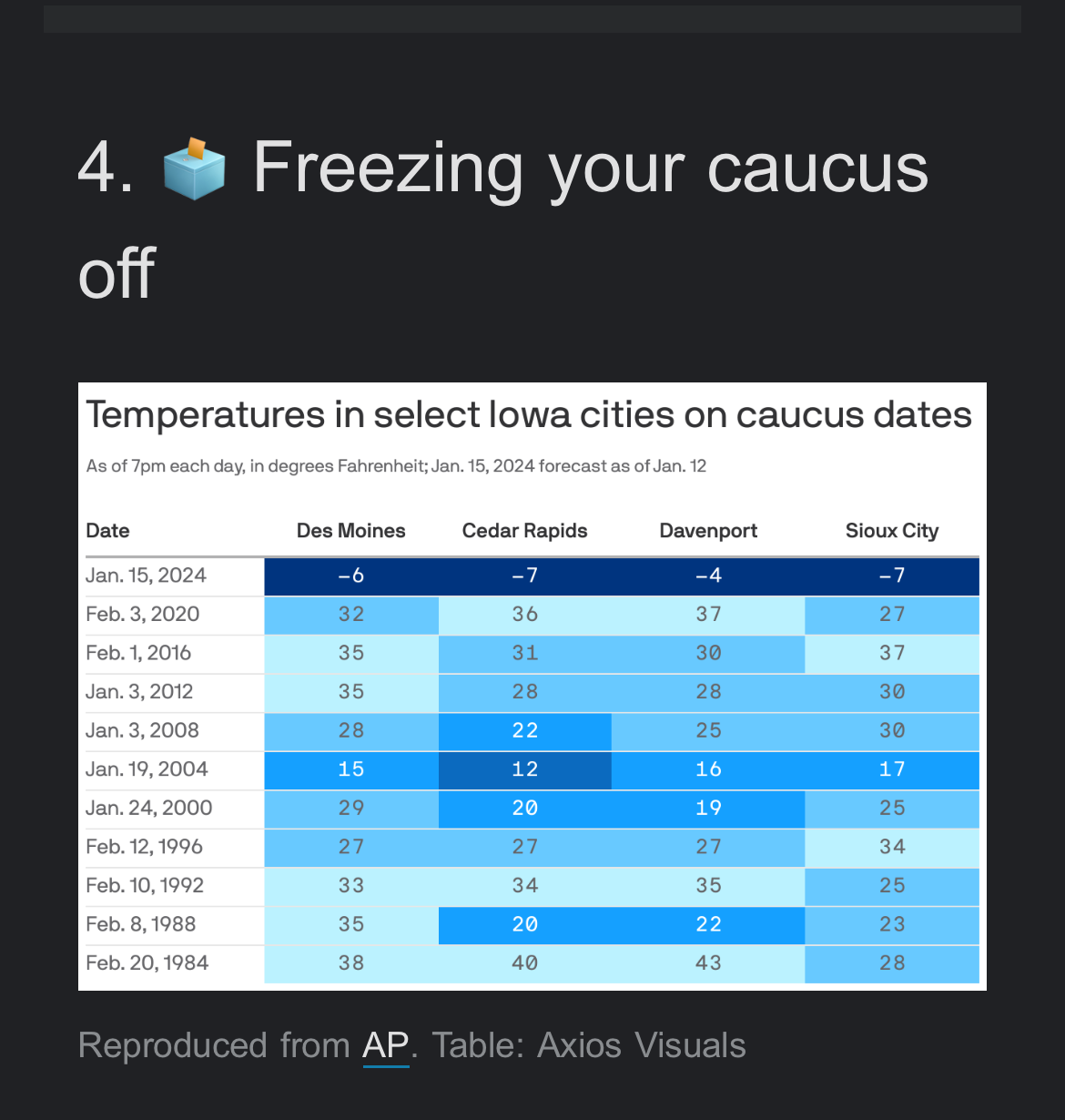This screenshot has width=1065, height=1120.
Task: Select the Cedar Rapids column header
Action: (x=524, y=531)
